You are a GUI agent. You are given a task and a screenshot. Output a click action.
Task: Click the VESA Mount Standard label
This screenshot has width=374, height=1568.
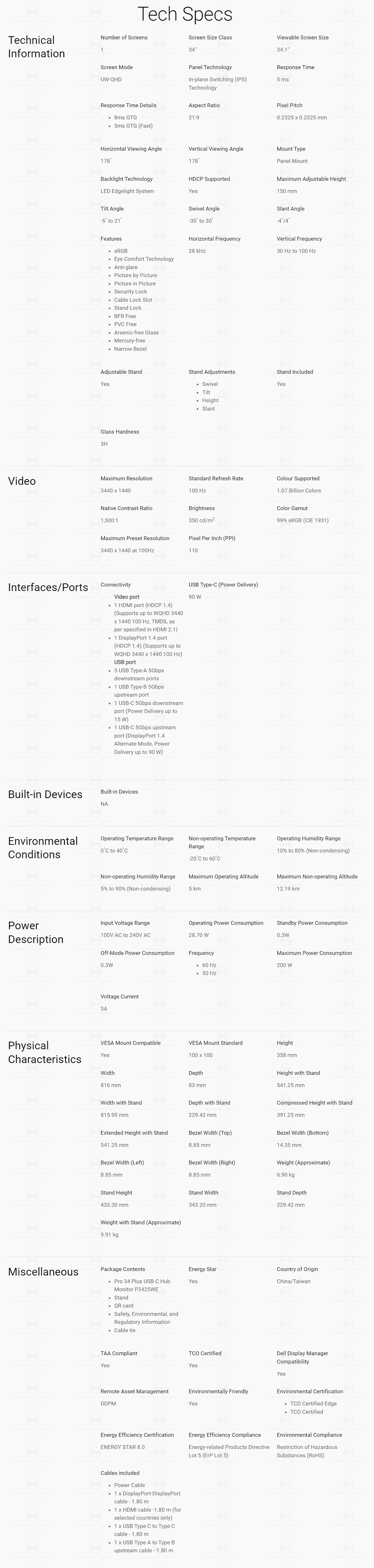click(x=215, y=1043)
